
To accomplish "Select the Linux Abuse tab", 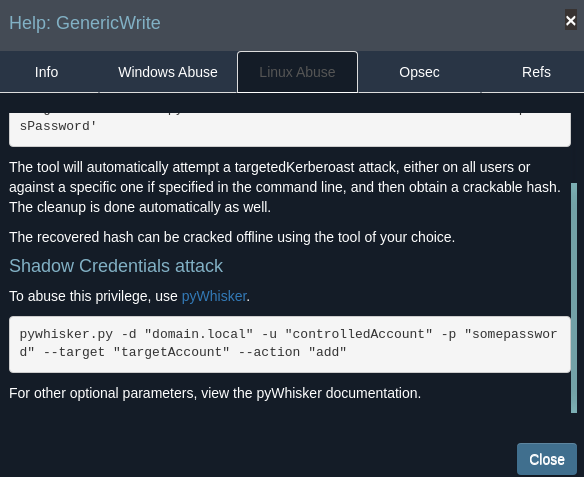I will click(297, 72).
